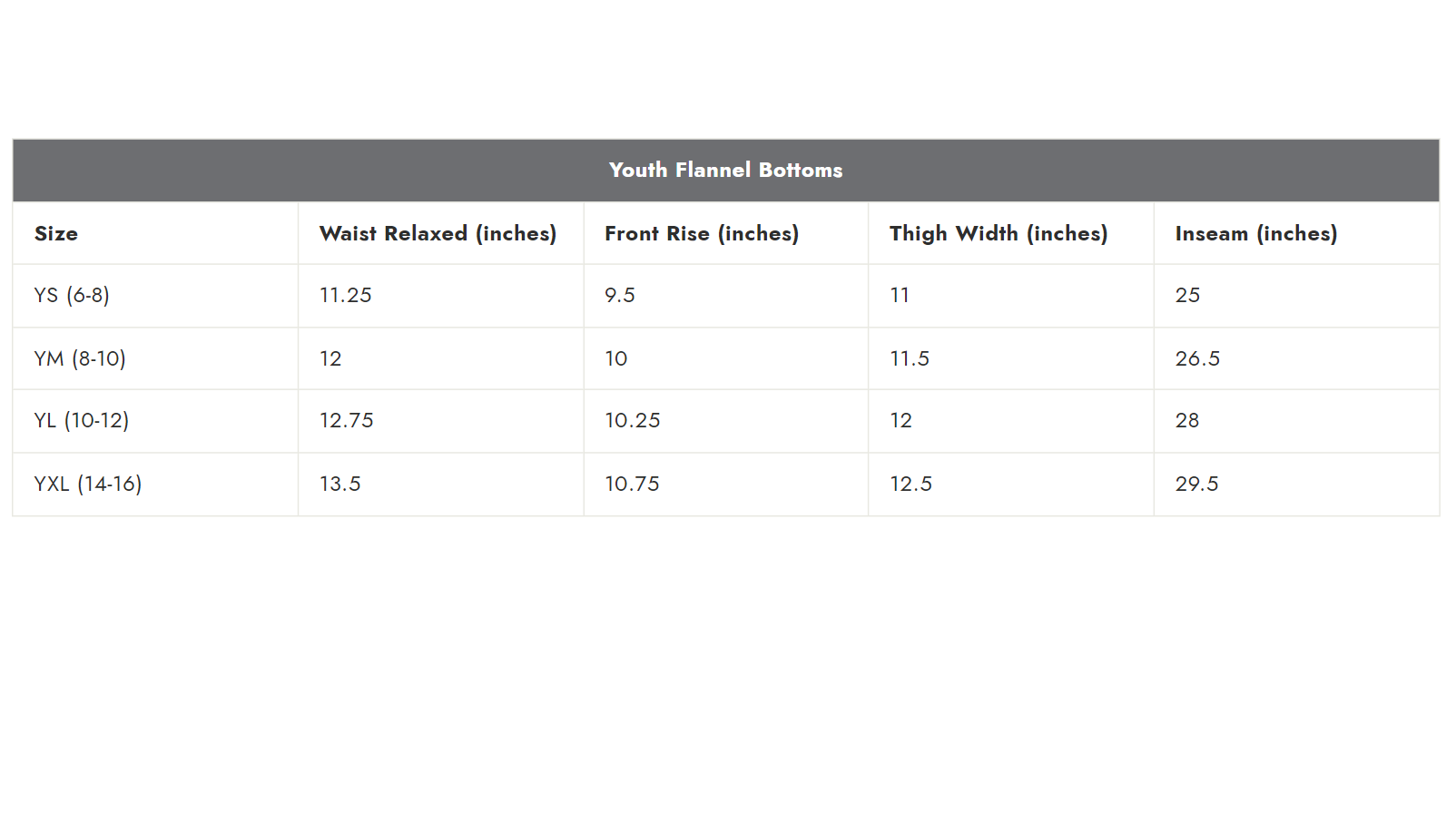Click the 10.25 front rise value

633,420
